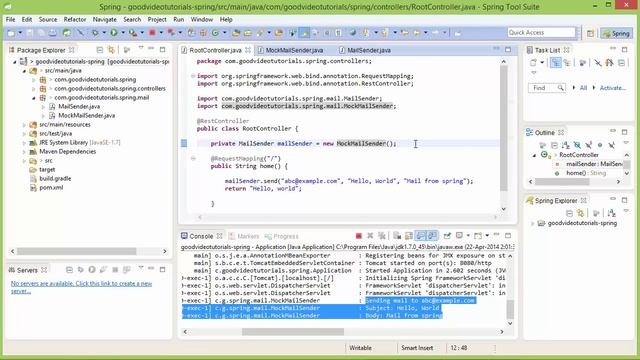Click All filter in Task List

(x=583, y=88)
